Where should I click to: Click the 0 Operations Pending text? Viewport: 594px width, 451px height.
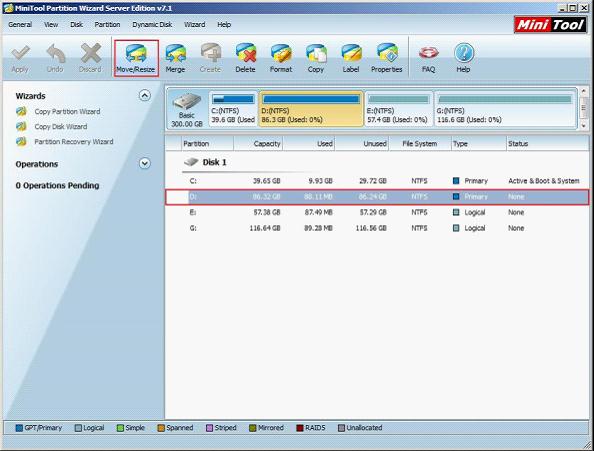tap(57, 186)
